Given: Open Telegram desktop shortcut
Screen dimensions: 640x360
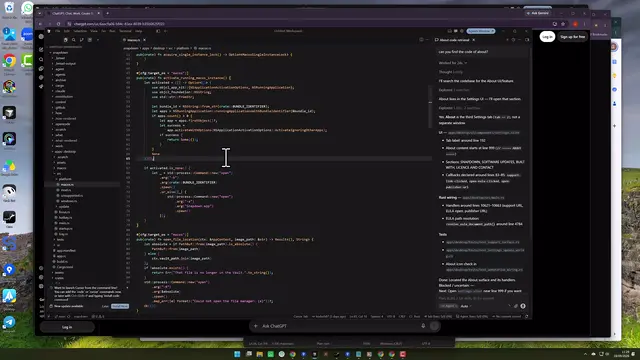Looking at the screenshot, I should click(x=9, y=323).
